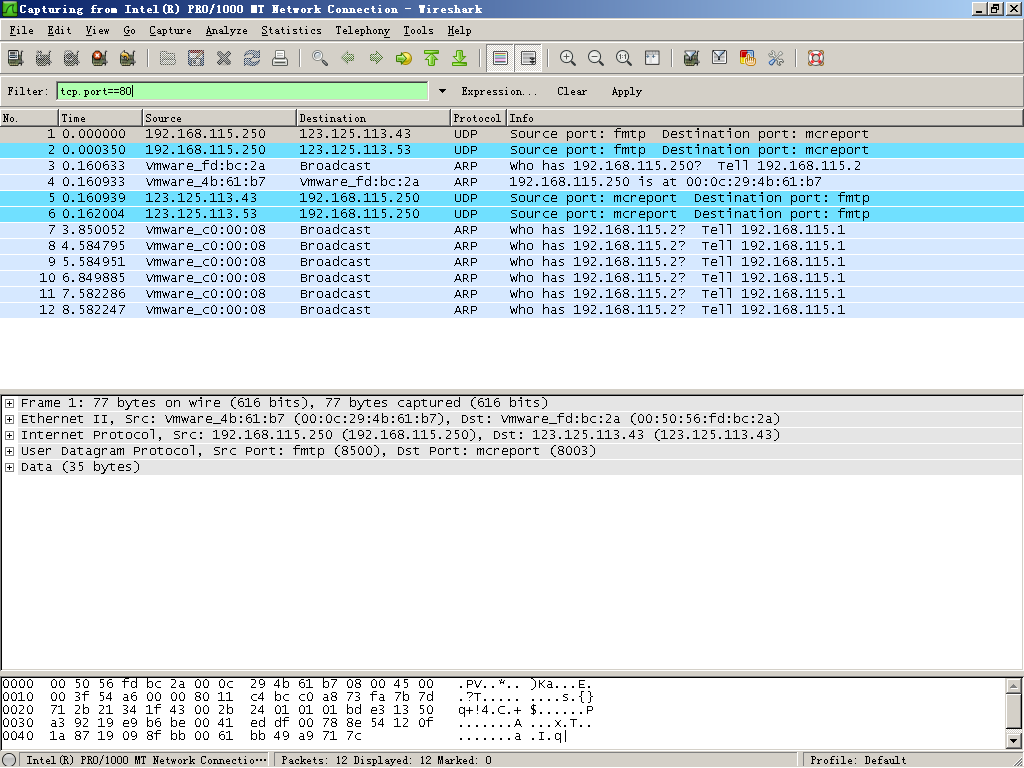Open the list of capture interfaces

click(16, 58)
